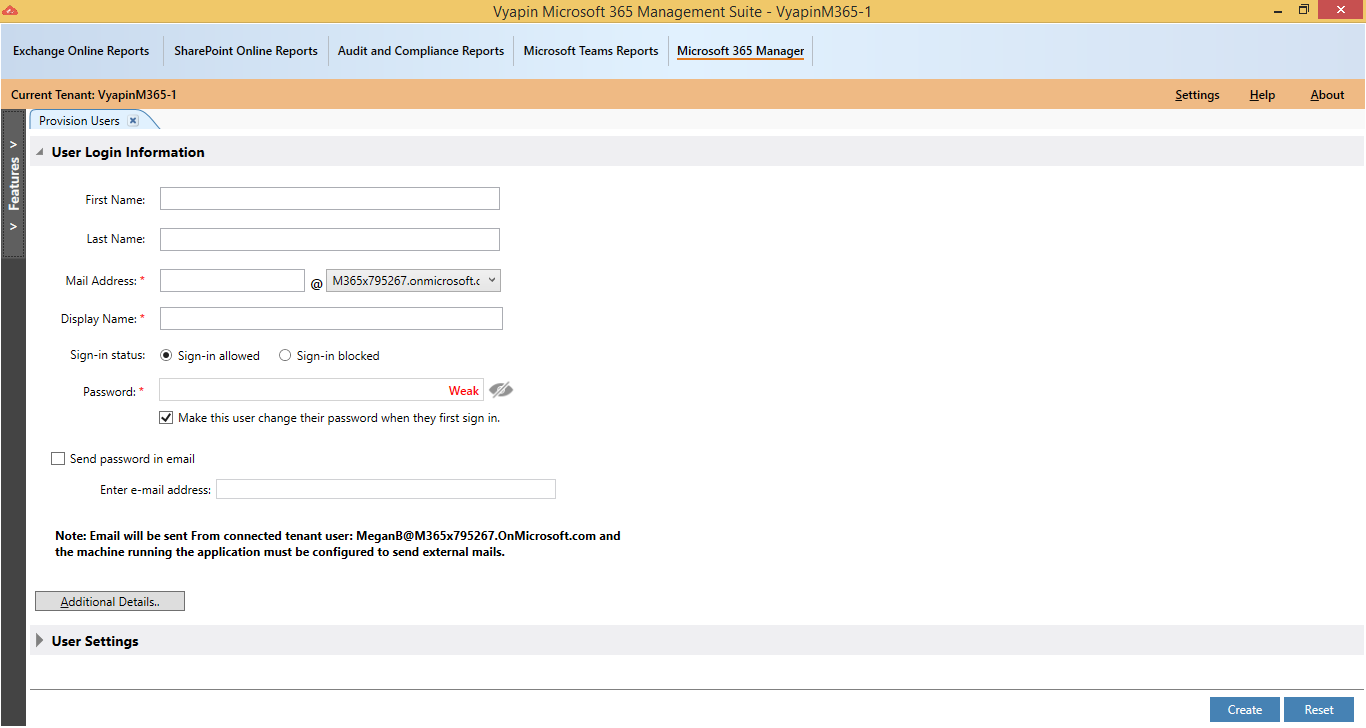1366x728 pixels.
Task: Uncheck change password at first sign-in
Action: coord(166,418)
